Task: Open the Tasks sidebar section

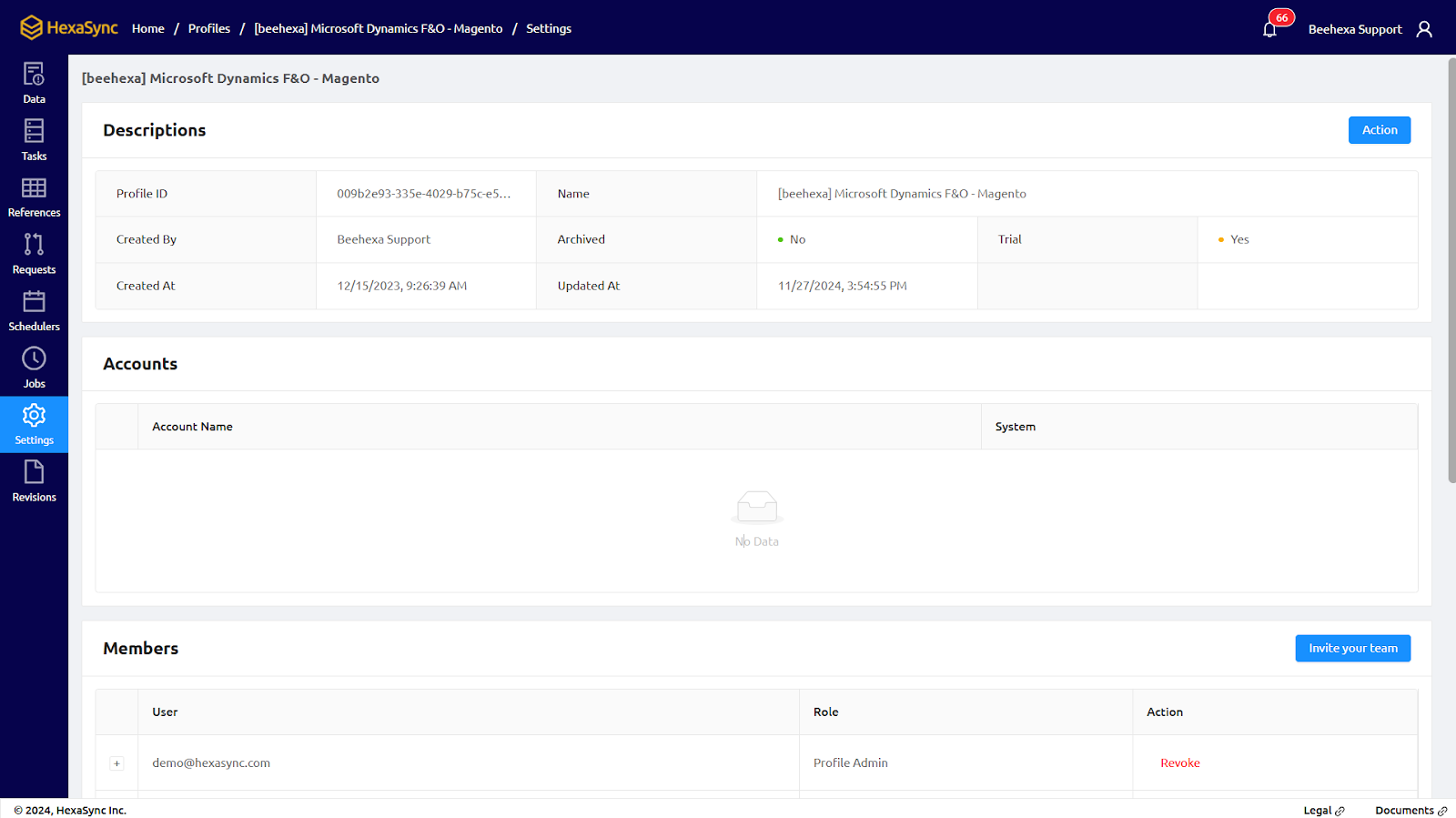Action: (34, 140)
